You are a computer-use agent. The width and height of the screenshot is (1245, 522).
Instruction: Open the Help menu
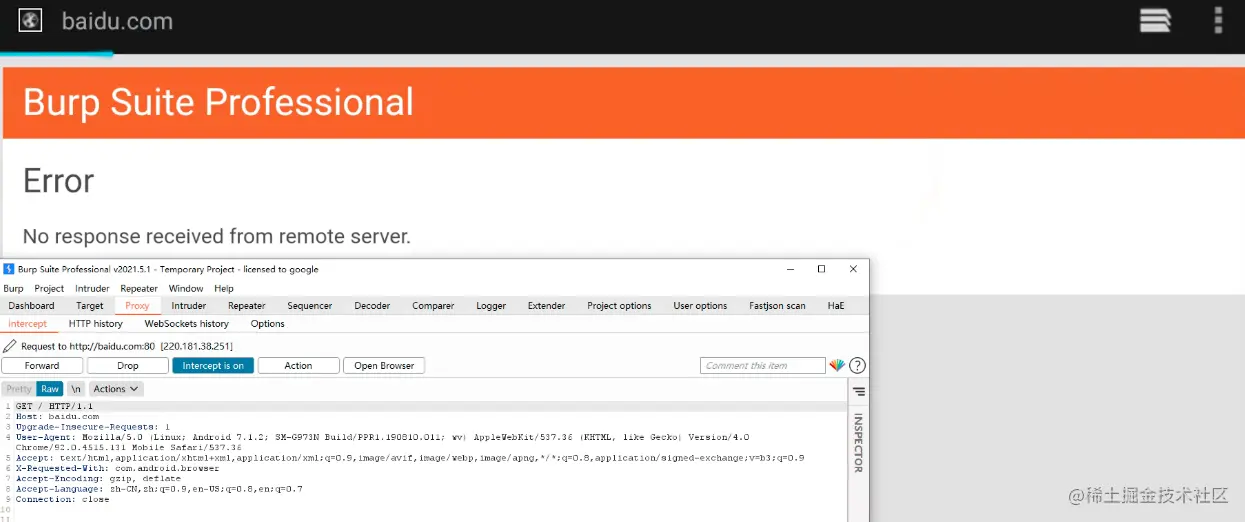coord(224,288)
